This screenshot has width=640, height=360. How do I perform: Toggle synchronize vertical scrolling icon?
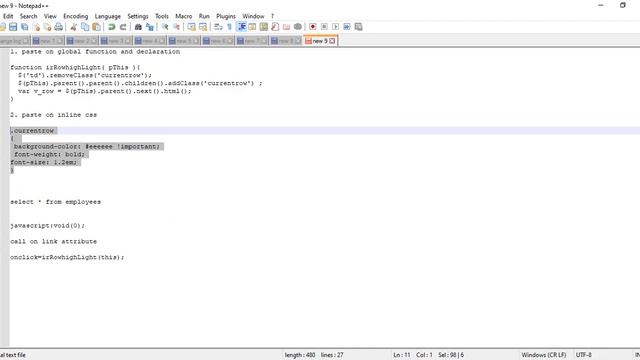[191, 27]
